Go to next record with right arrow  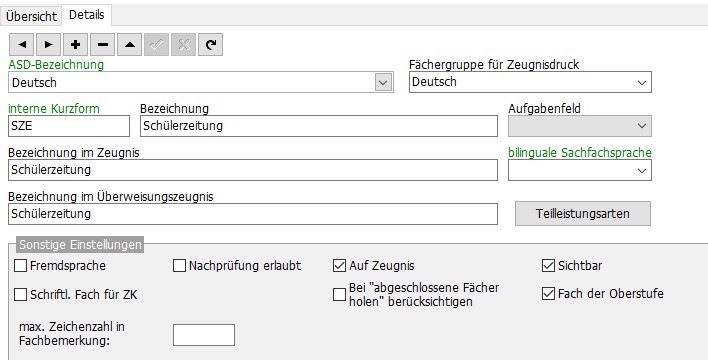(x=48, y=45)
